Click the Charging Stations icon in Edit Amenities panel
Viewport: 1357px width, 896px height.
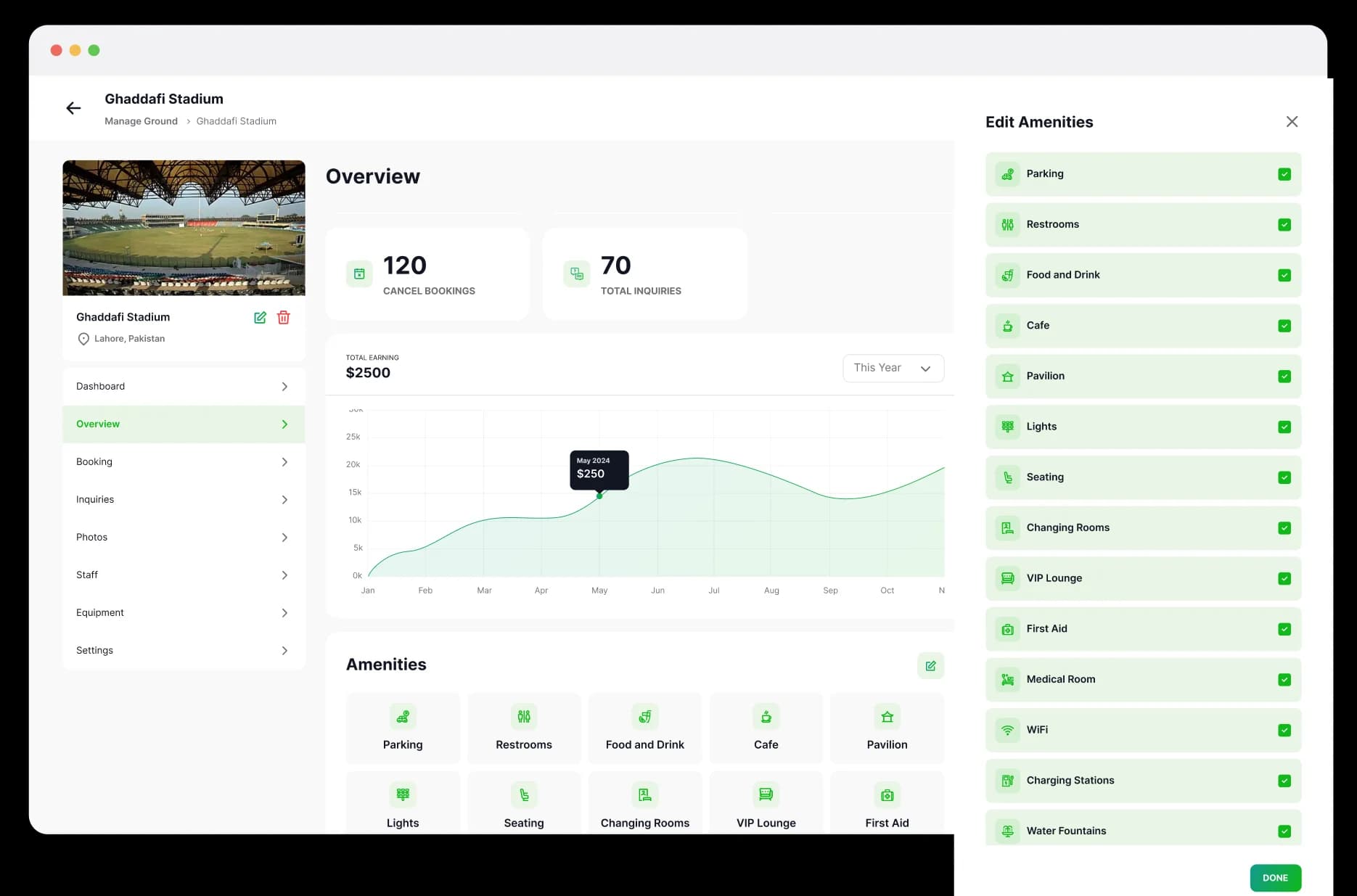tap(1008, 781)
